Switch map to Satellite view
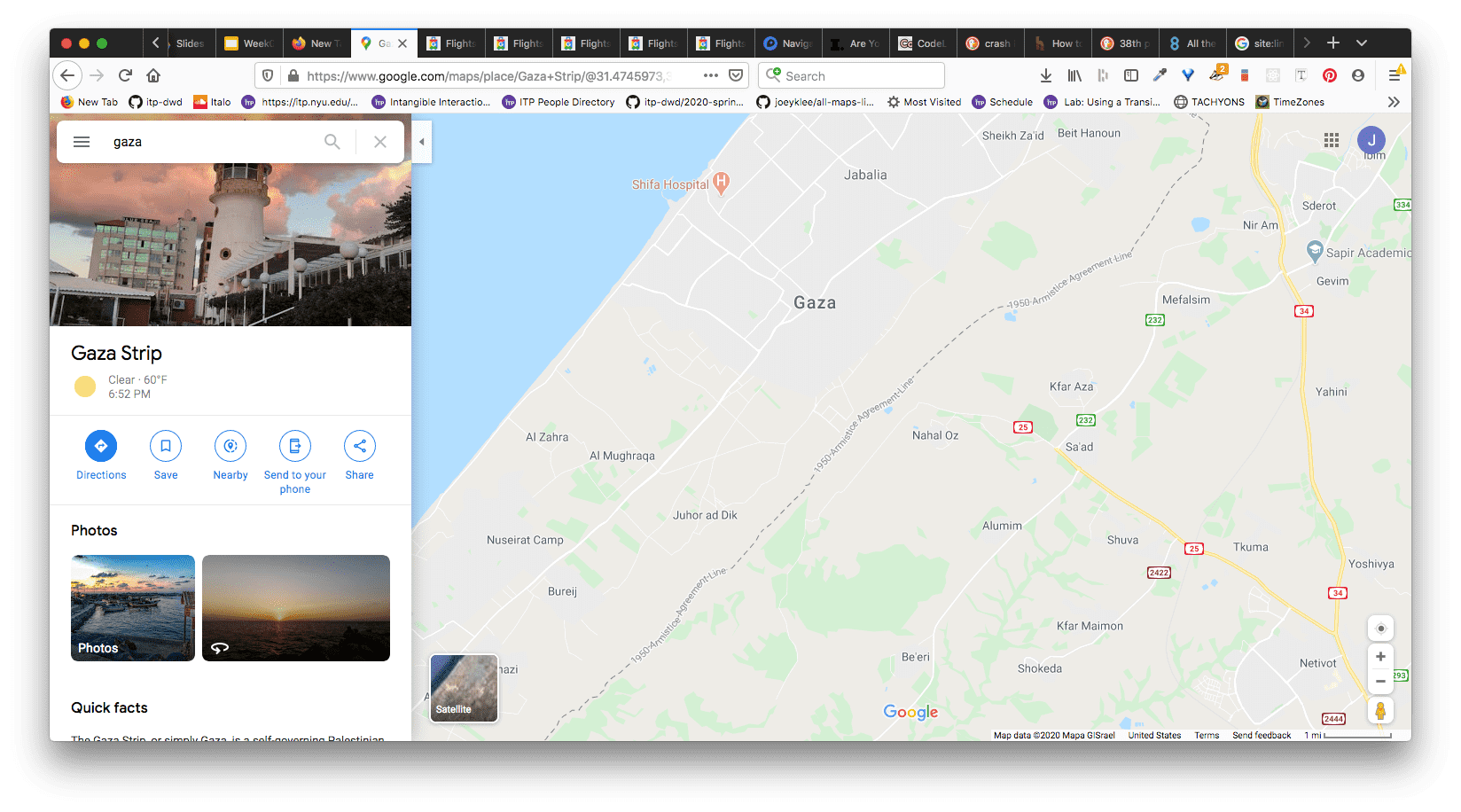1461x812 pixels. coord(464,689)
